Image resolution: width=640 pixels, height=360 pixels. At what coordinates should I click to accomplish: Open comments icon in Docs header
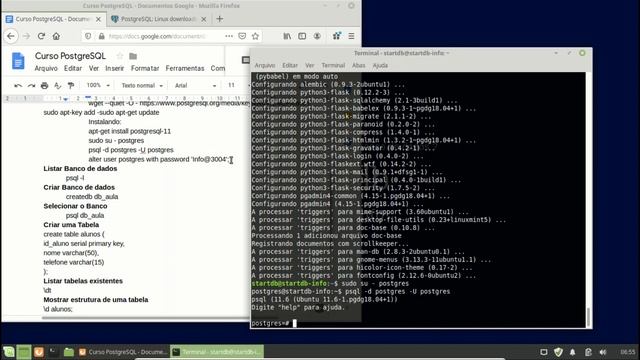(246, 60)
